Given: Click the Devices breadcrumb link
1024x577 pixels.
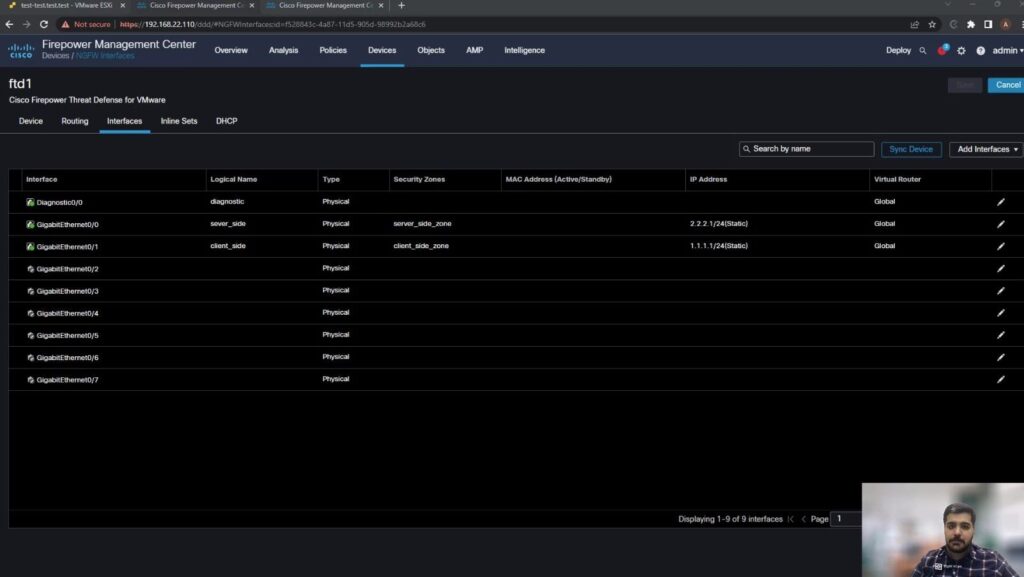Looking at the screenshot, I should pos(56,56).
